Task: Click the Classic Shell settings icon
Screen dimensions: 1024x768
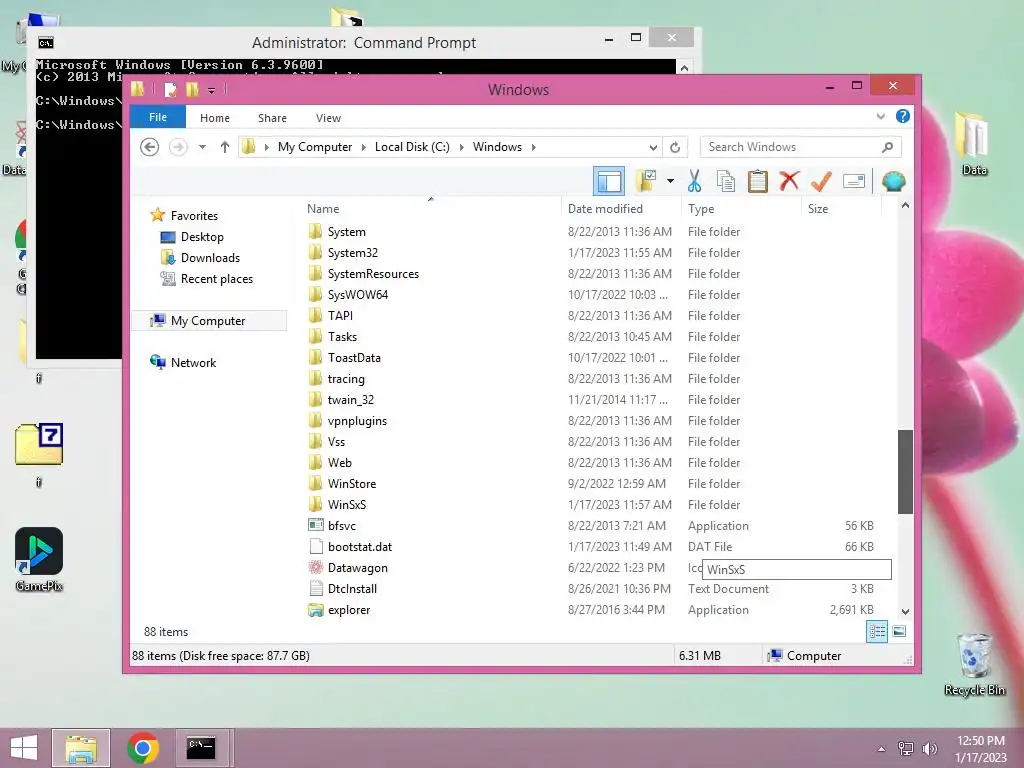Action: (x=893, y=181)
